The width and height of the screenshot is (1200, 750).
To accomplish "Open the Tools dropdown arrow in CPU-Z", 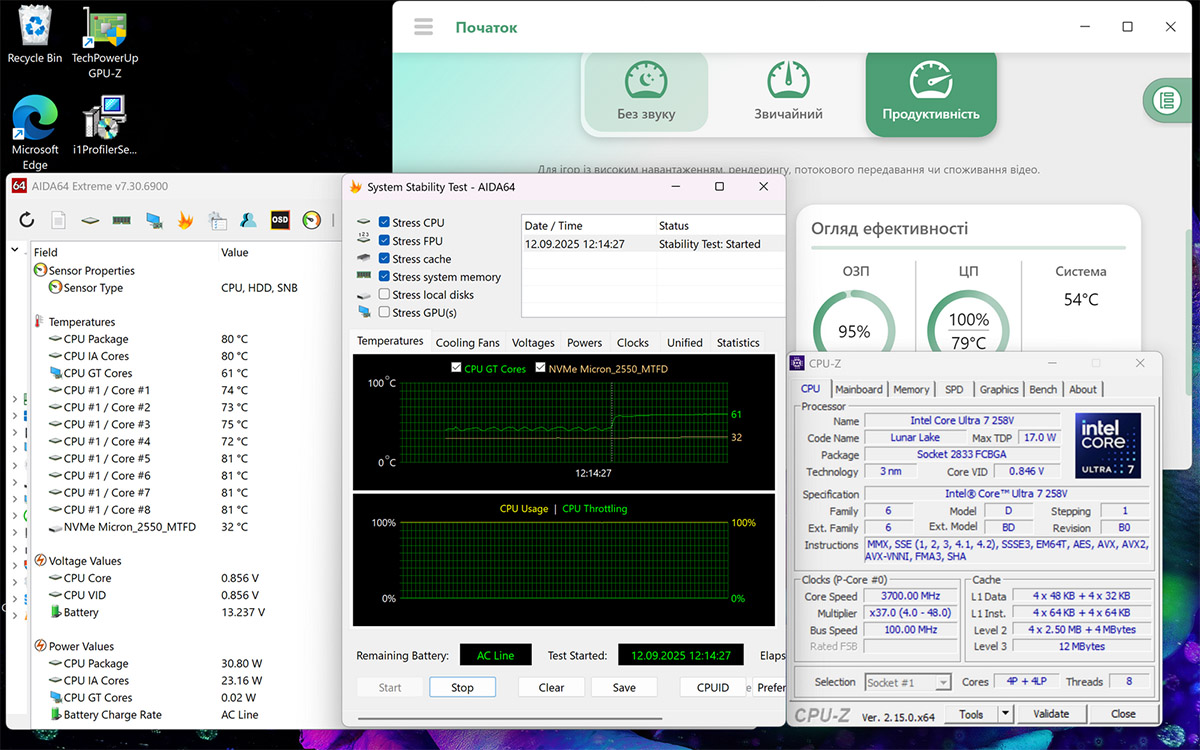I will (x=1006, y=714).
